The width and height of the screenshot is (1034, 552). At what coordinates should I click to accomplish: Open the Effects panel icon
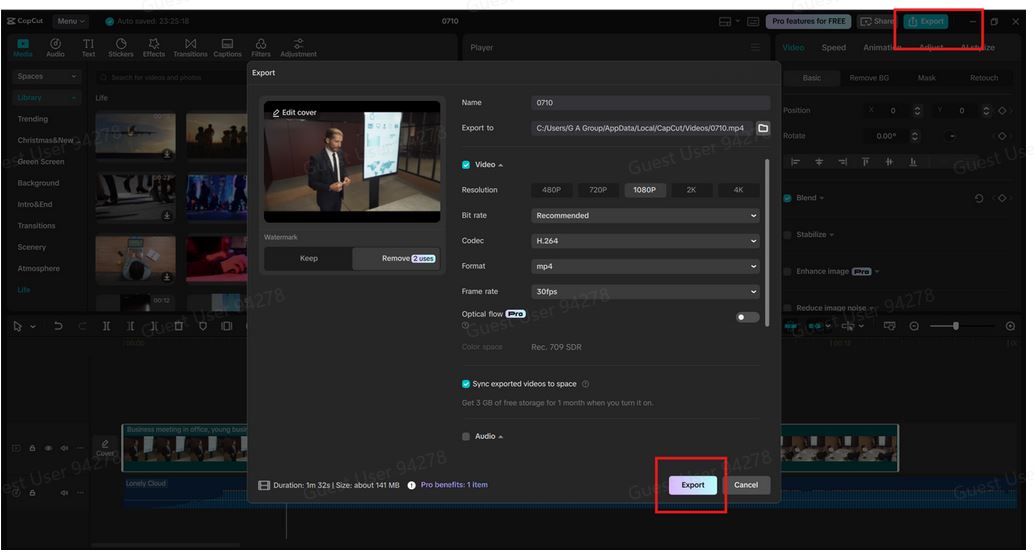(x=154, y=47)
